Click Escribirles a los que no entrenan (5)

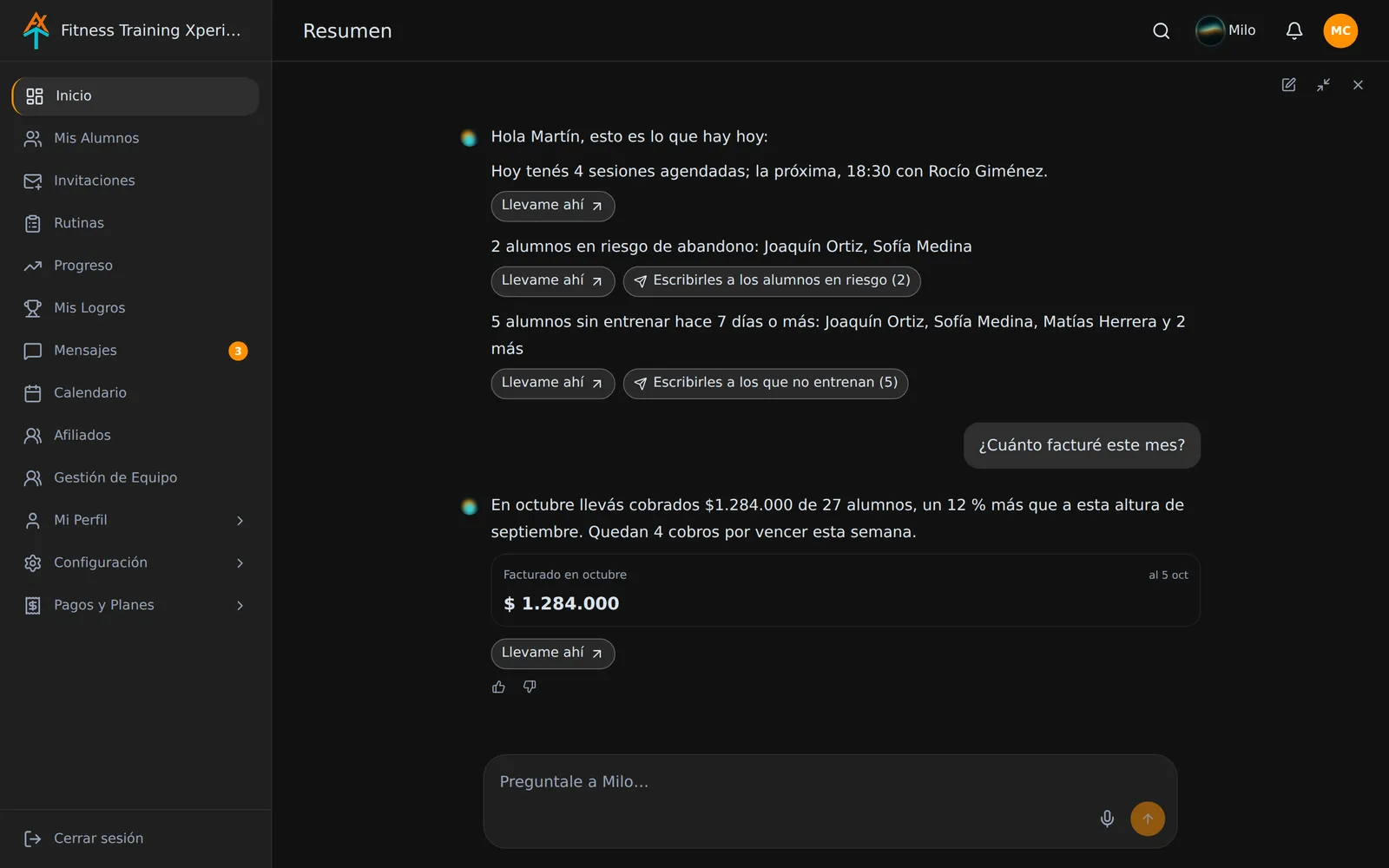766,384
